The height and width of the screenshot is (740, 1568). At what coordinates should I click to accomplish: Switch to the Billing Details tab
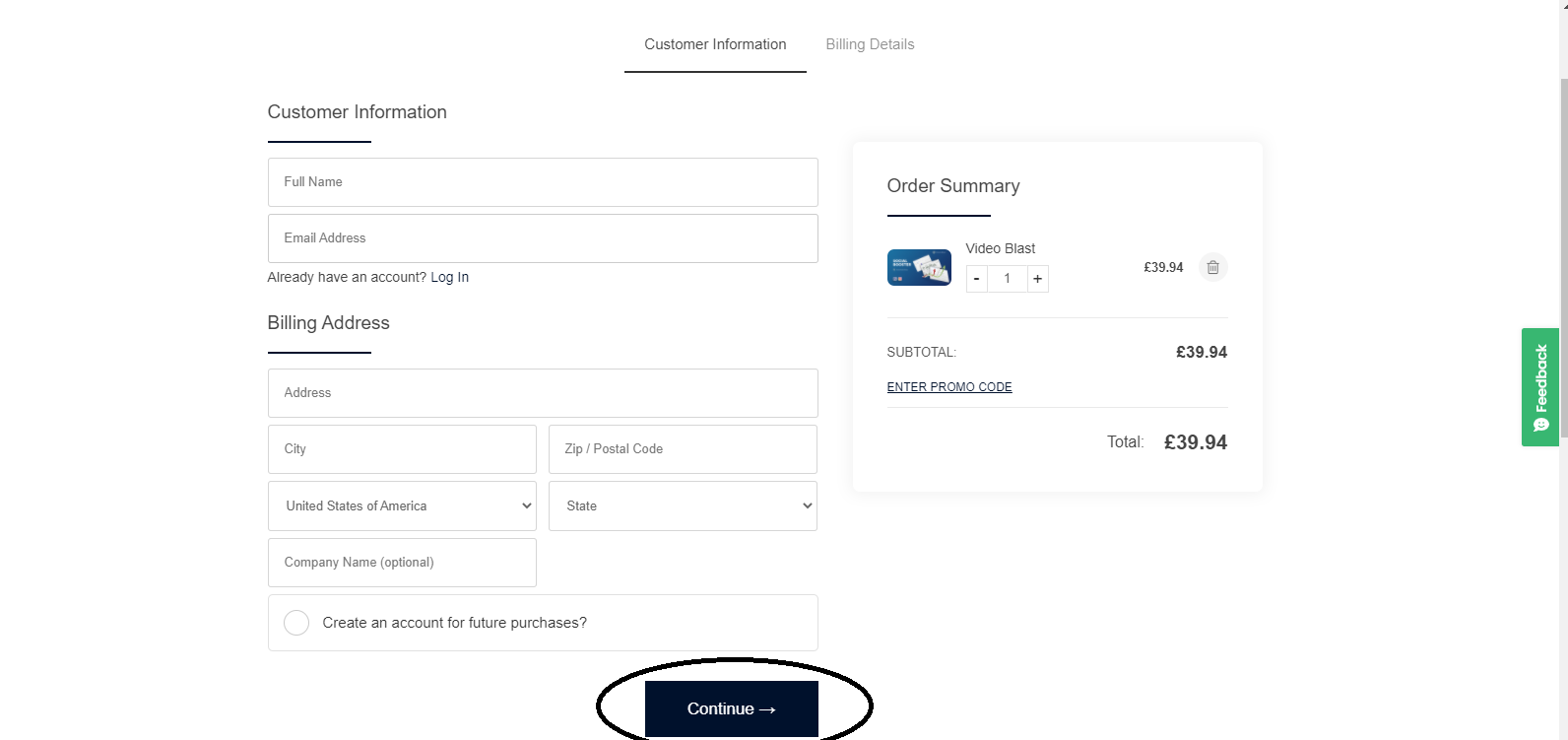[x=870, y=44]
